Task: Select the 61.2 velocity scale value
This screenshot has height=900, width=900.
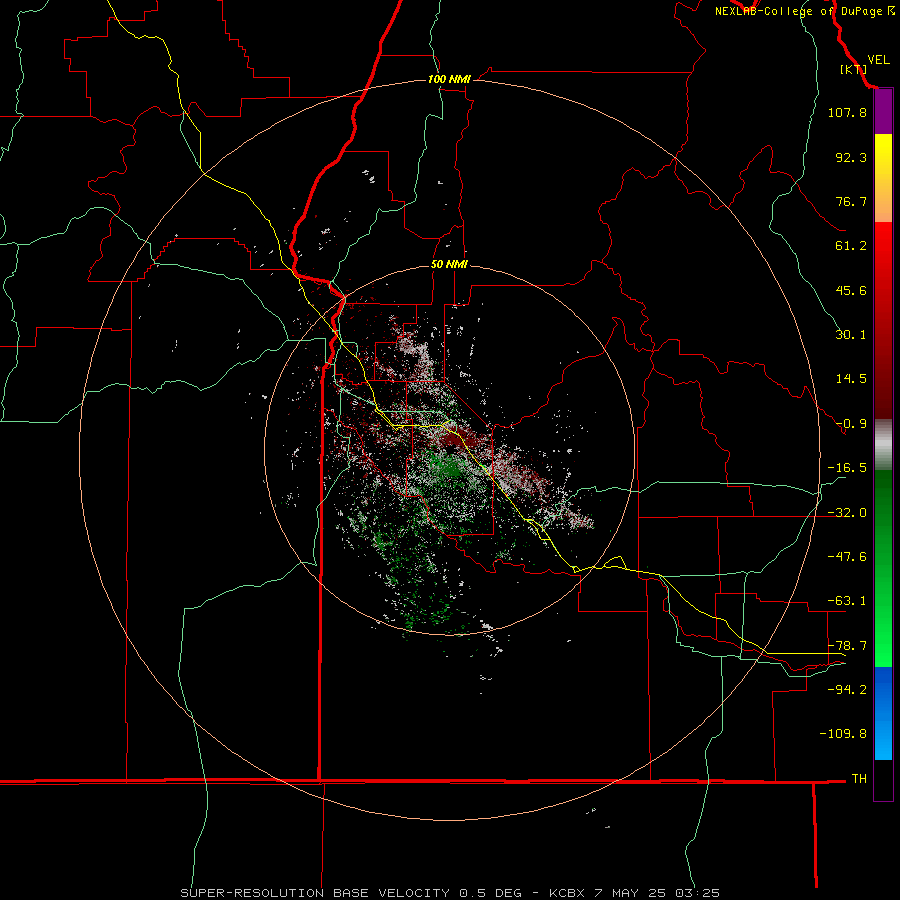Action: [x=851, y=246]
